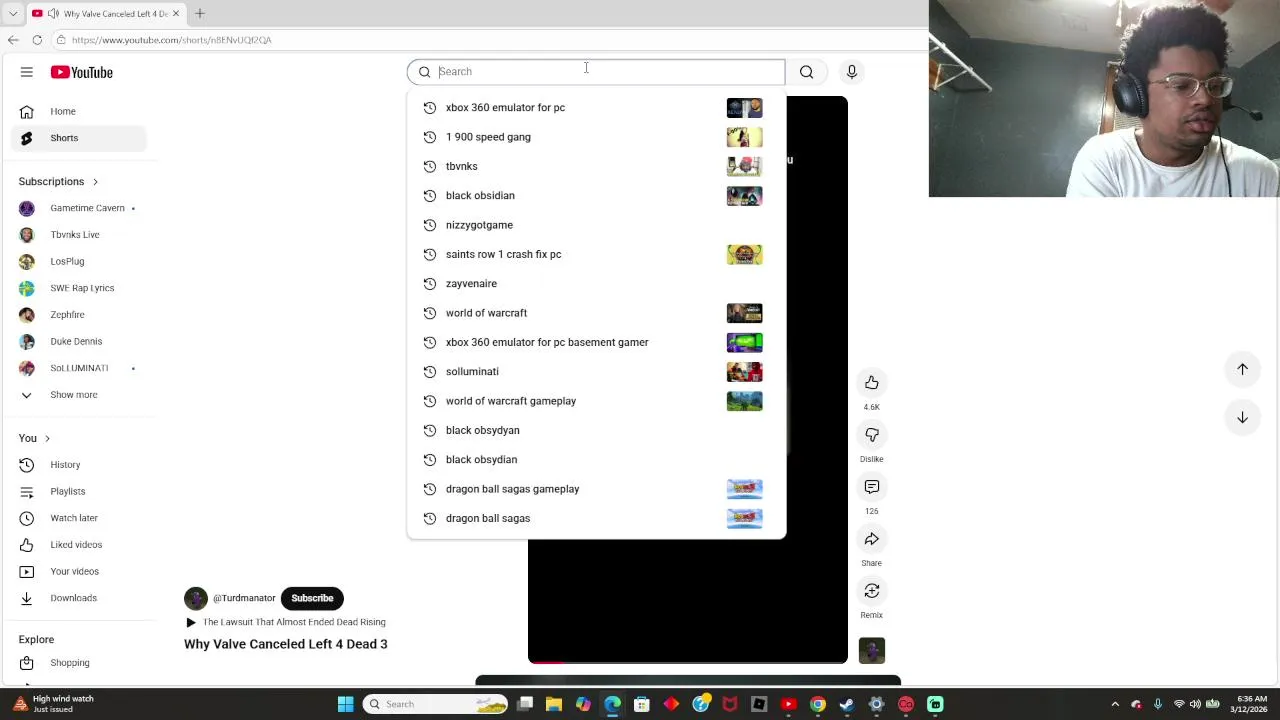
Task: Open the Gametime Cavern subscription
Action: 78,208
